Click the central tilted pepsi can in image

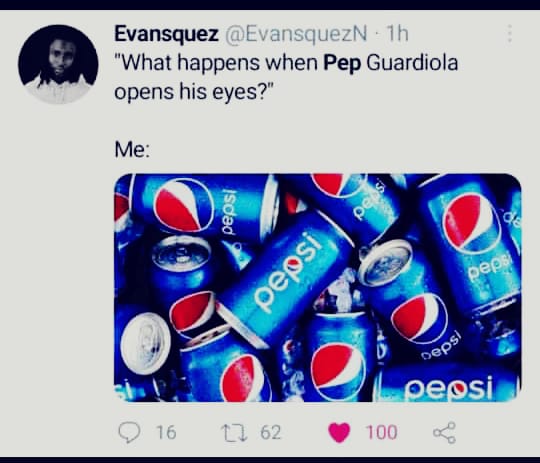click(286, 276)
